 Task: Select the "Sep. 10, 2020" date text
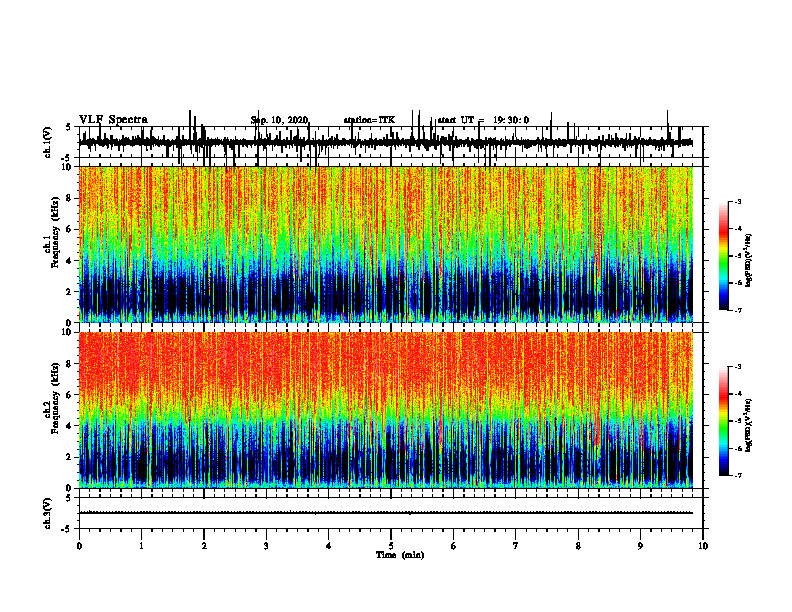coord(279,120)
